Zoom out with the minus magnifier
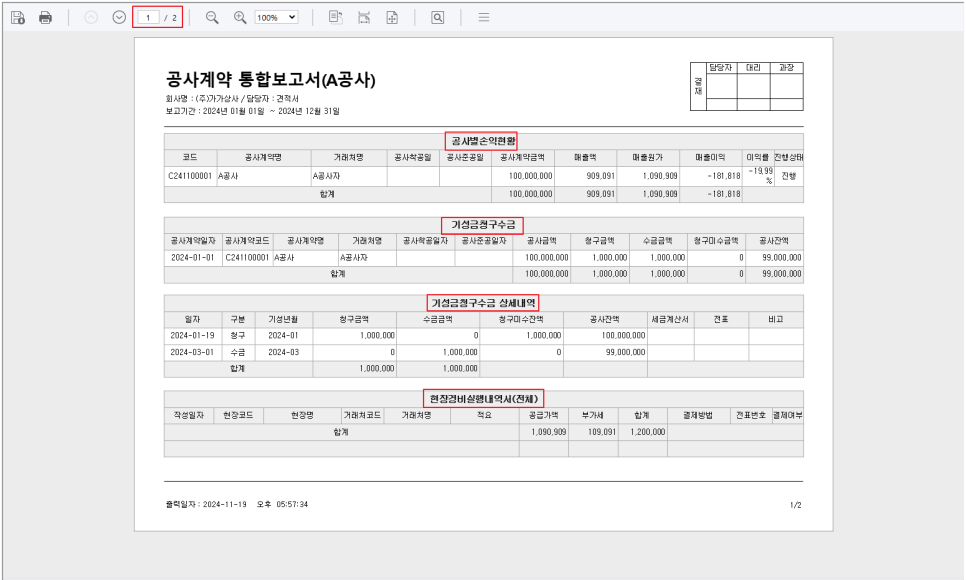The height and width of the screenshot is (580, 966). (x=212, y=17)
